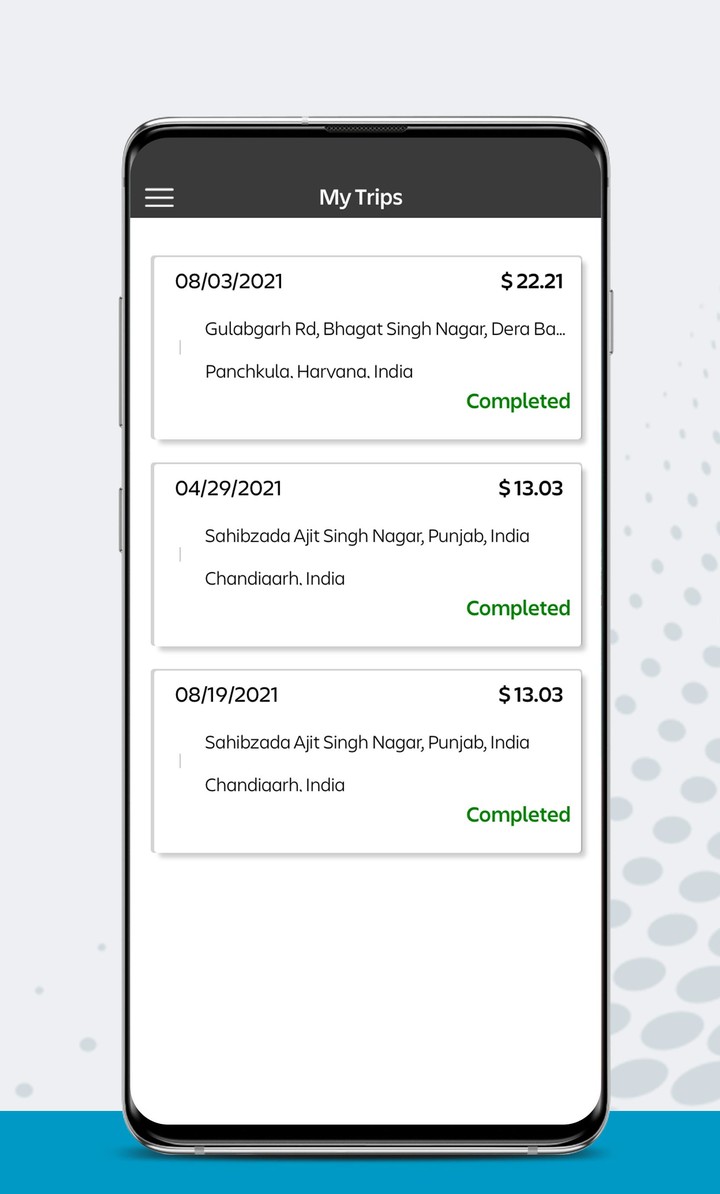
Task: Tap Sahibzada Ajit Singh Nagar on 08/19/2021 trip
Action: 367,743
